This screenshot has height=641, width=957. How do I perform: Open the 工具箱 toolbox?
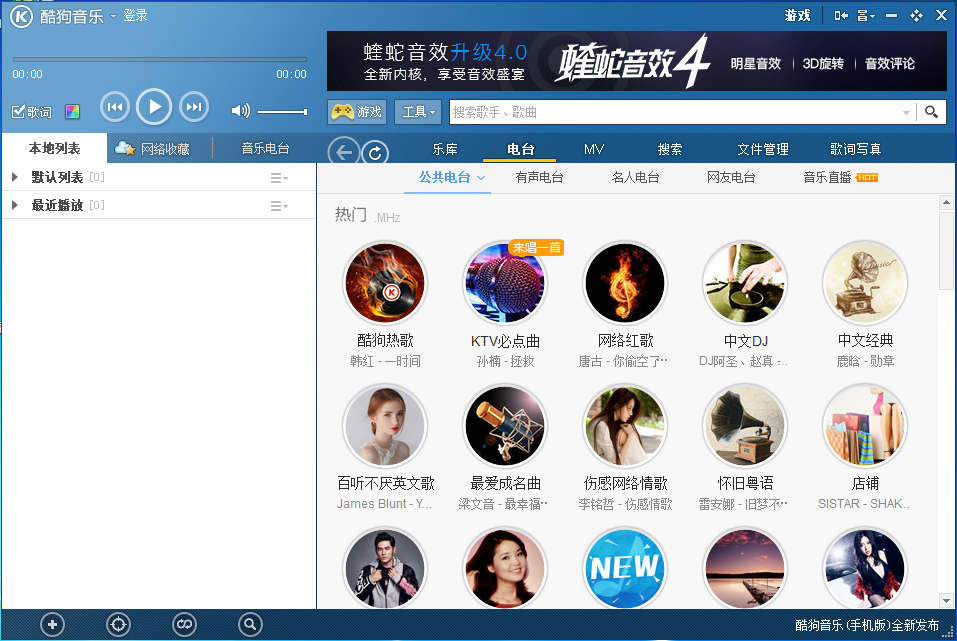pyautogui.click(x=417, y=112)
